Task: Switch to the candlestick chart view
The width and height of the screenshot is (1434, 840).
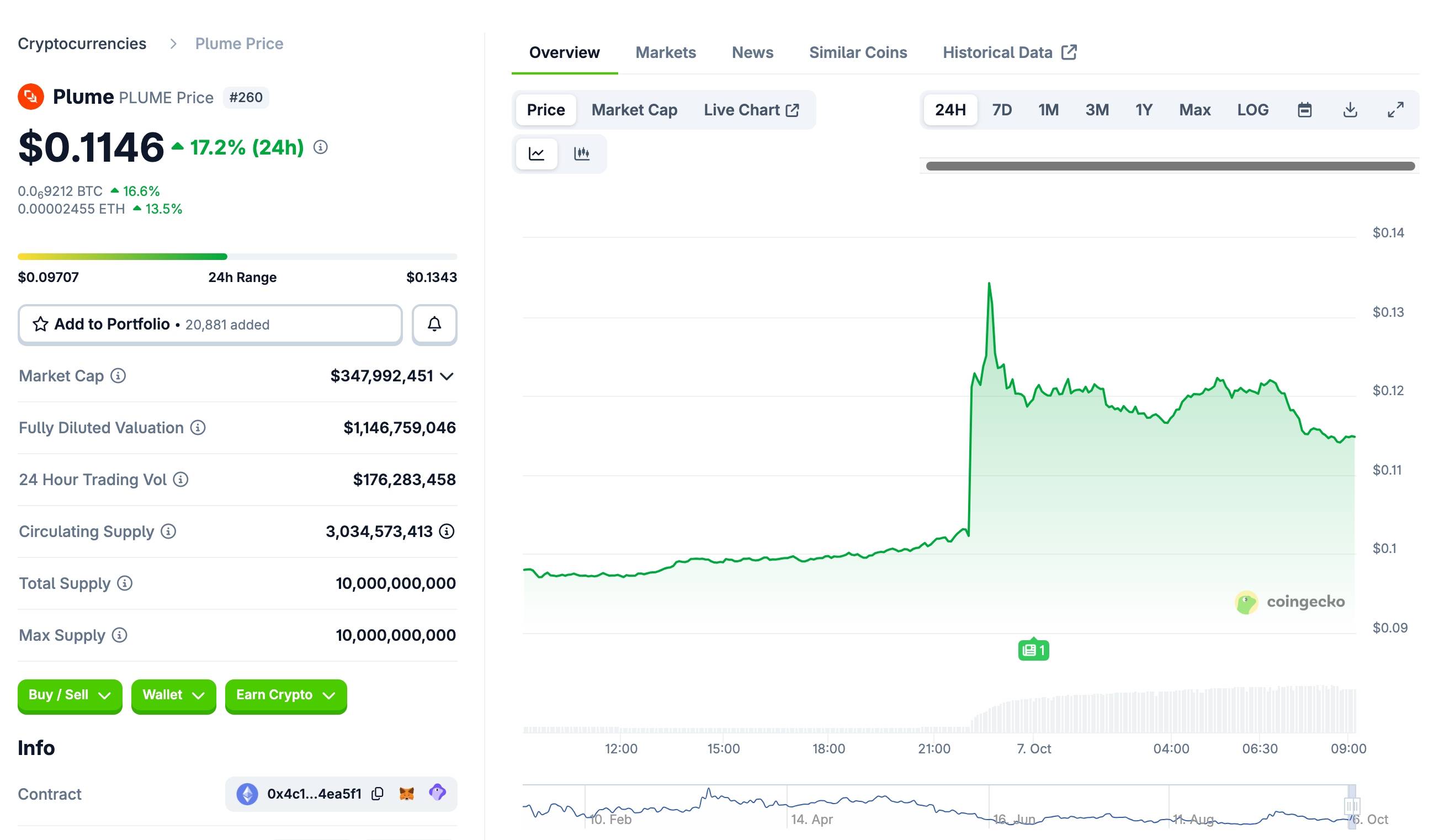Action: [x=582, y=153]
